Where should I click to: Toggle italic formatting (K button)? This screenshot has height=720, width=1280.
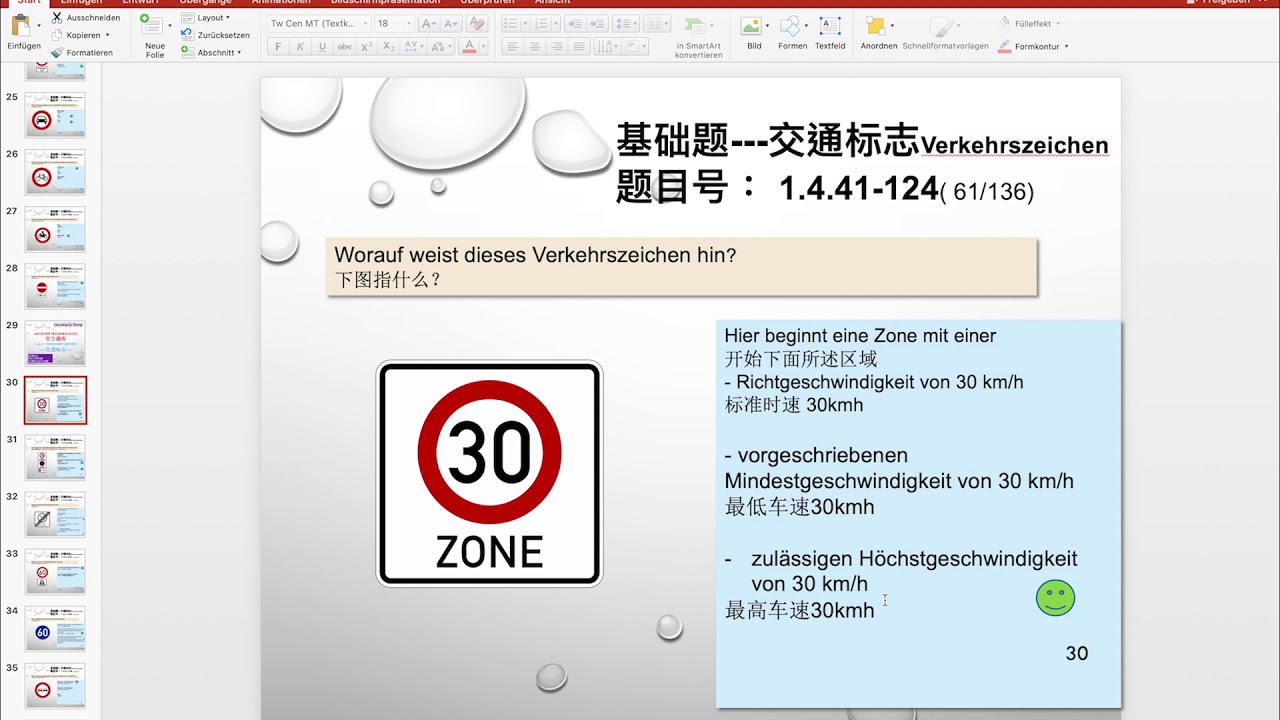click(x=300, y=46)
